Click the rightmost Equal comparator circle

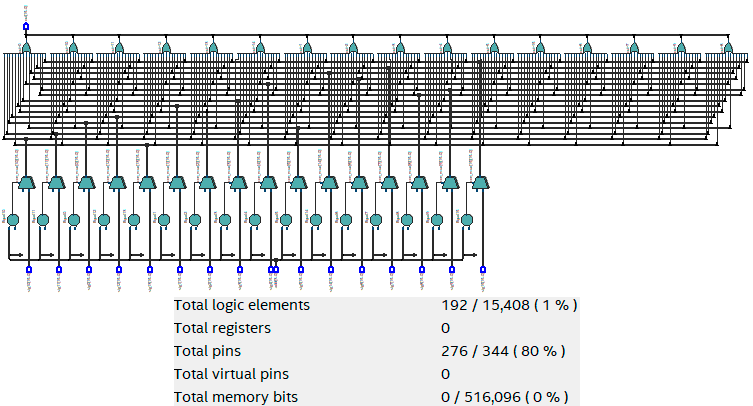pyautogui.click(x=467, y=220)
